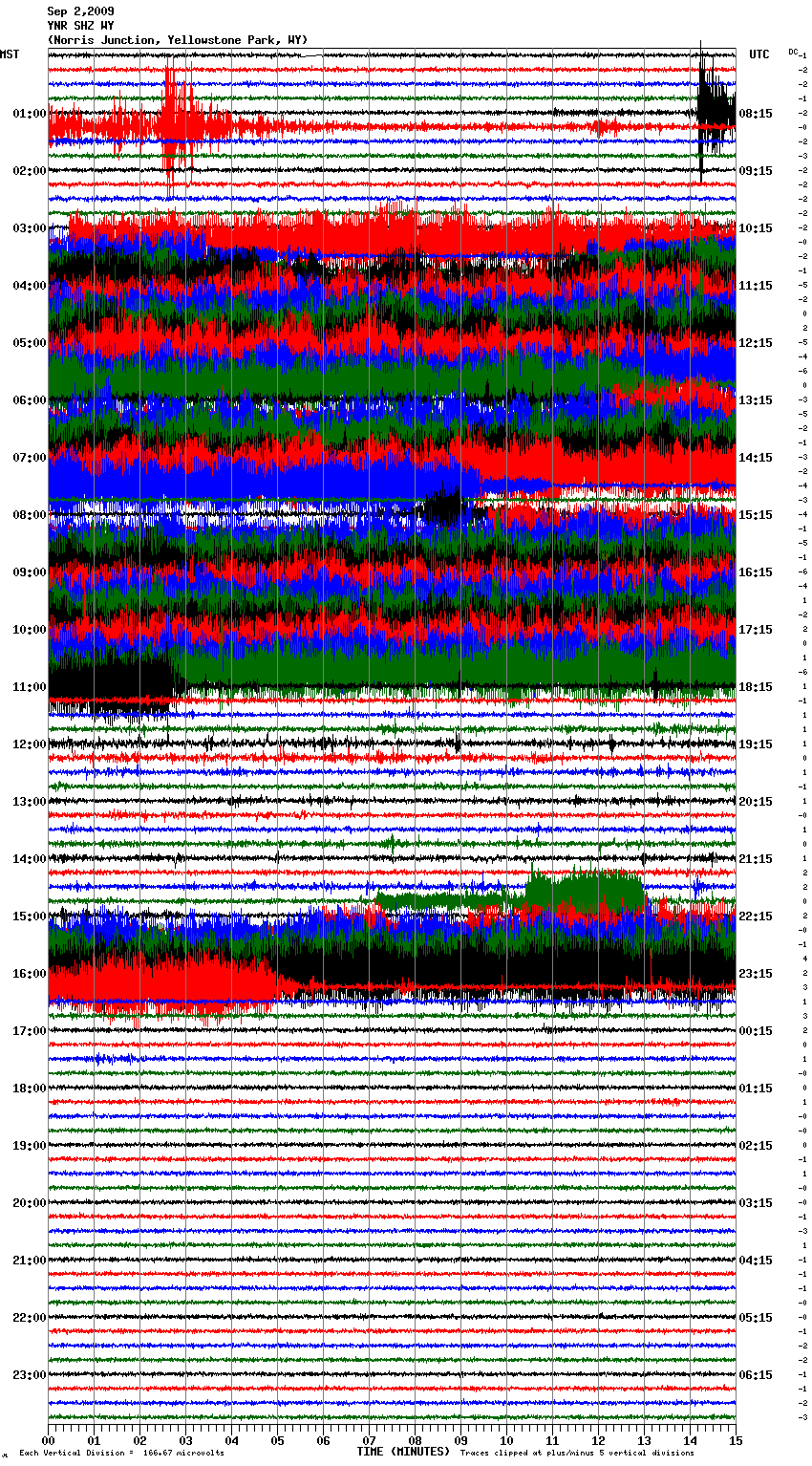Click the large green burst before 22:15 UTC
812x1466 pixels.
586,891
